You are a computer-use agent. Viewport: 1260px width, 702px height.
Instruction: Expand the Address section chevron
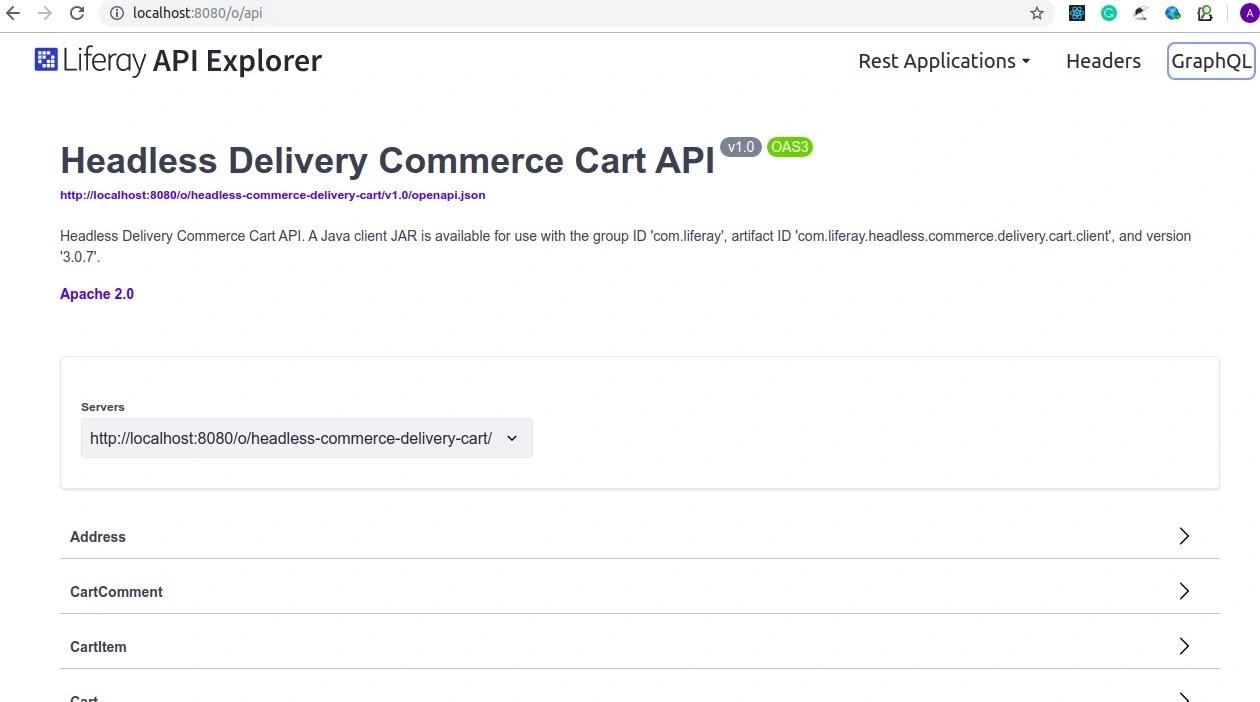(x=1184, y=536)
